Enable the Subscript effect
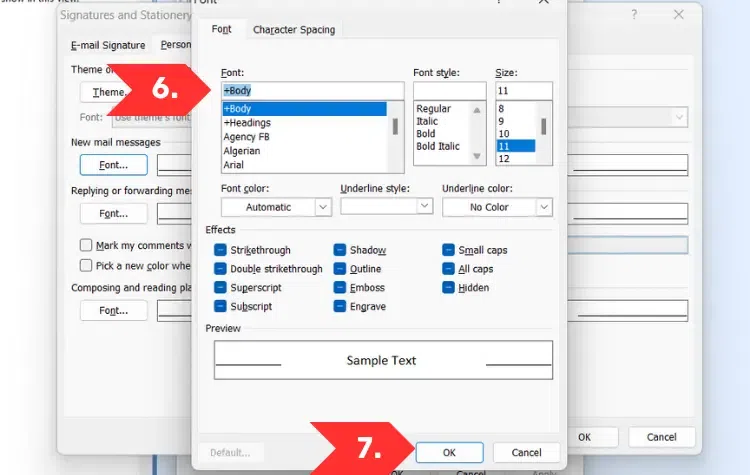 (x=220, y=306)
